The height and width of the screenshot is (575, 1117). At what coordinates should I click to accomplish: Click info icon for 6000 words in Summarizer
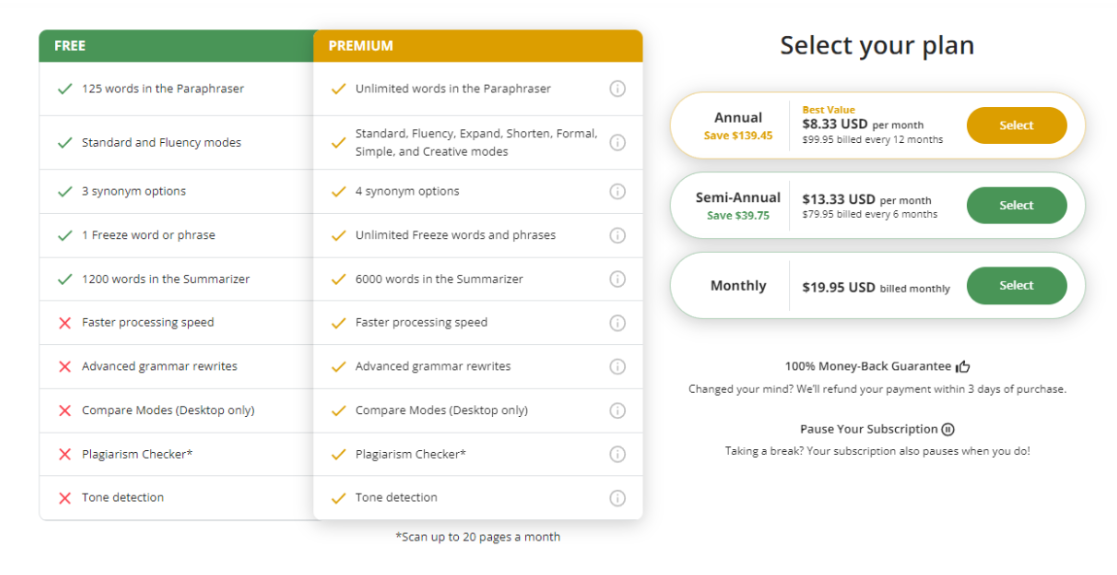point(617,279)
